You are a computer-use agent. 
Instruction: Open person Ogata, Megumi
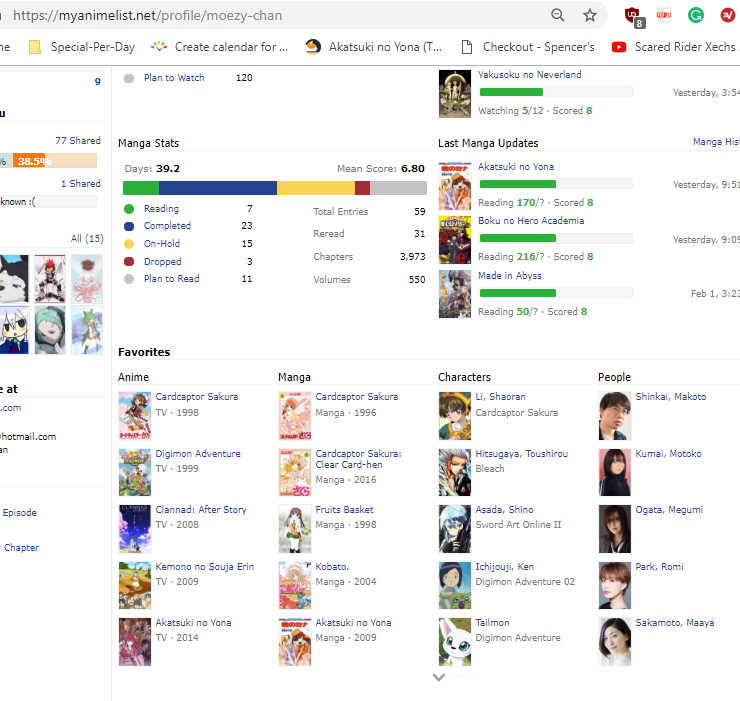coord(669,510)
